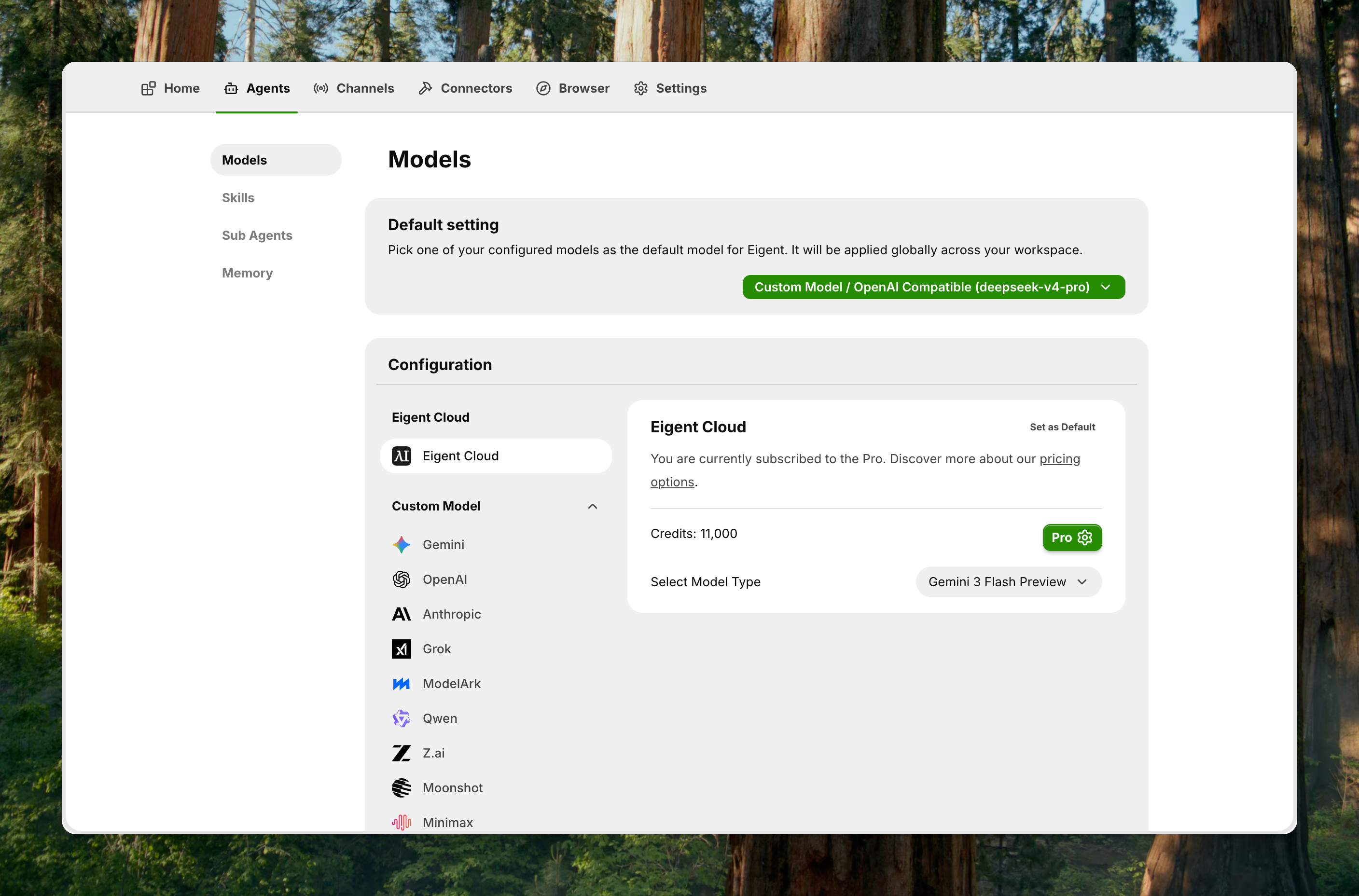The height and width of the screenshot is (896, 1359).
Task: Click the Home grid icon
Action: click(149, 89)
